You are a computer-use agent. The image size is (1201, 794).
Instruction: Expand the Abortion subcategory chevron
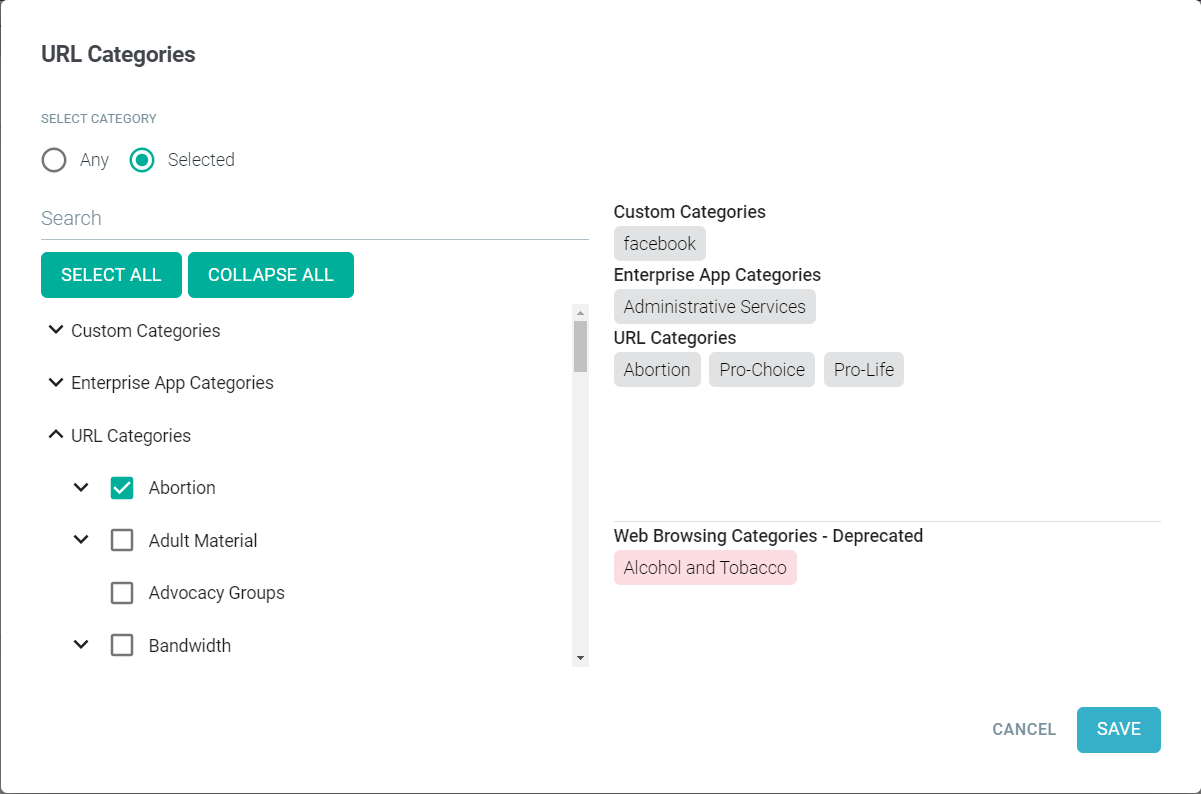click(81, 487)
